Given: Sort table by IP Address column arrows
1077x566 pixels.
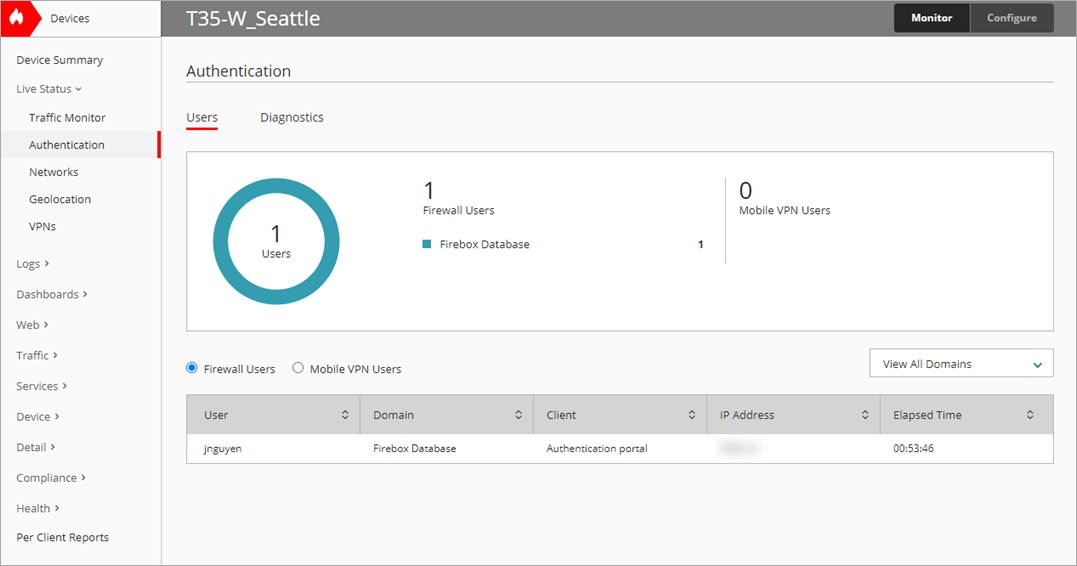Looking at the screenshot, I should (x=865, y=415).
